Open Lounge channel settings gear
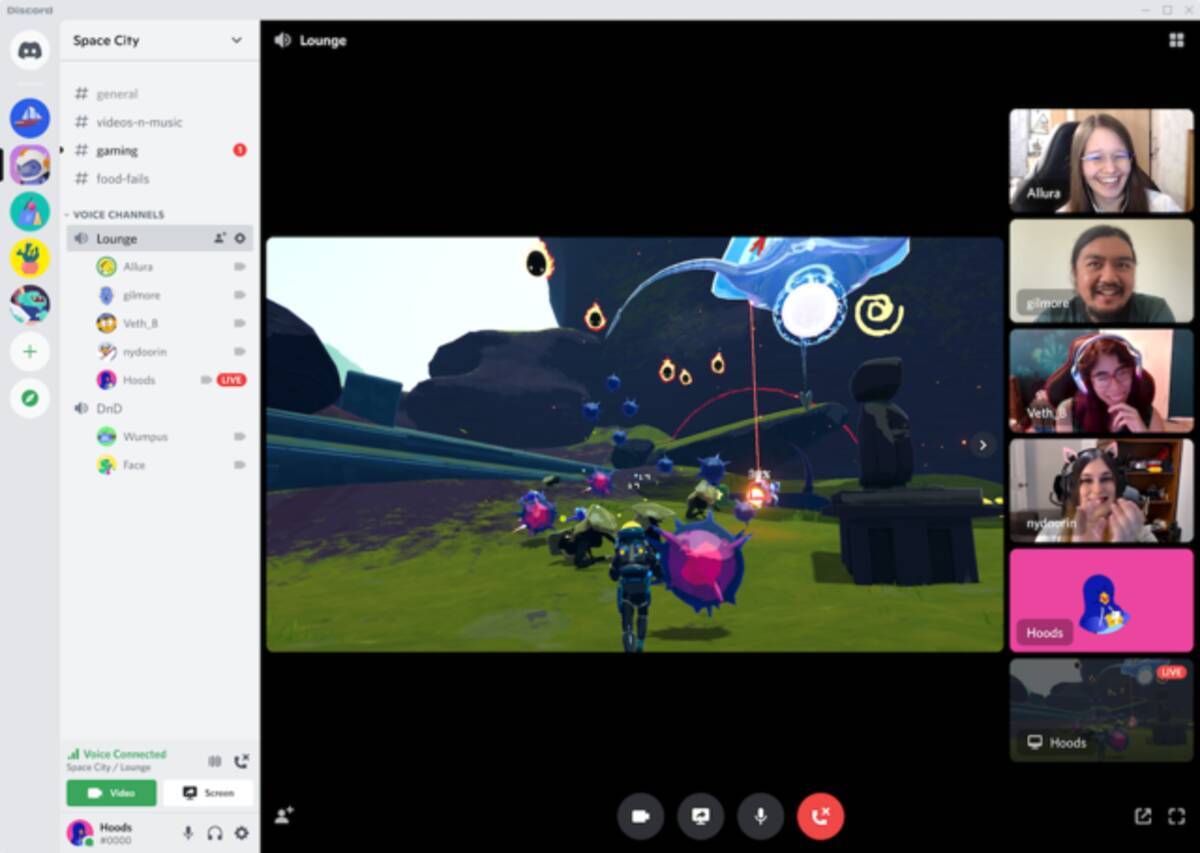1200x853 pixels. (x=240, y=239)
